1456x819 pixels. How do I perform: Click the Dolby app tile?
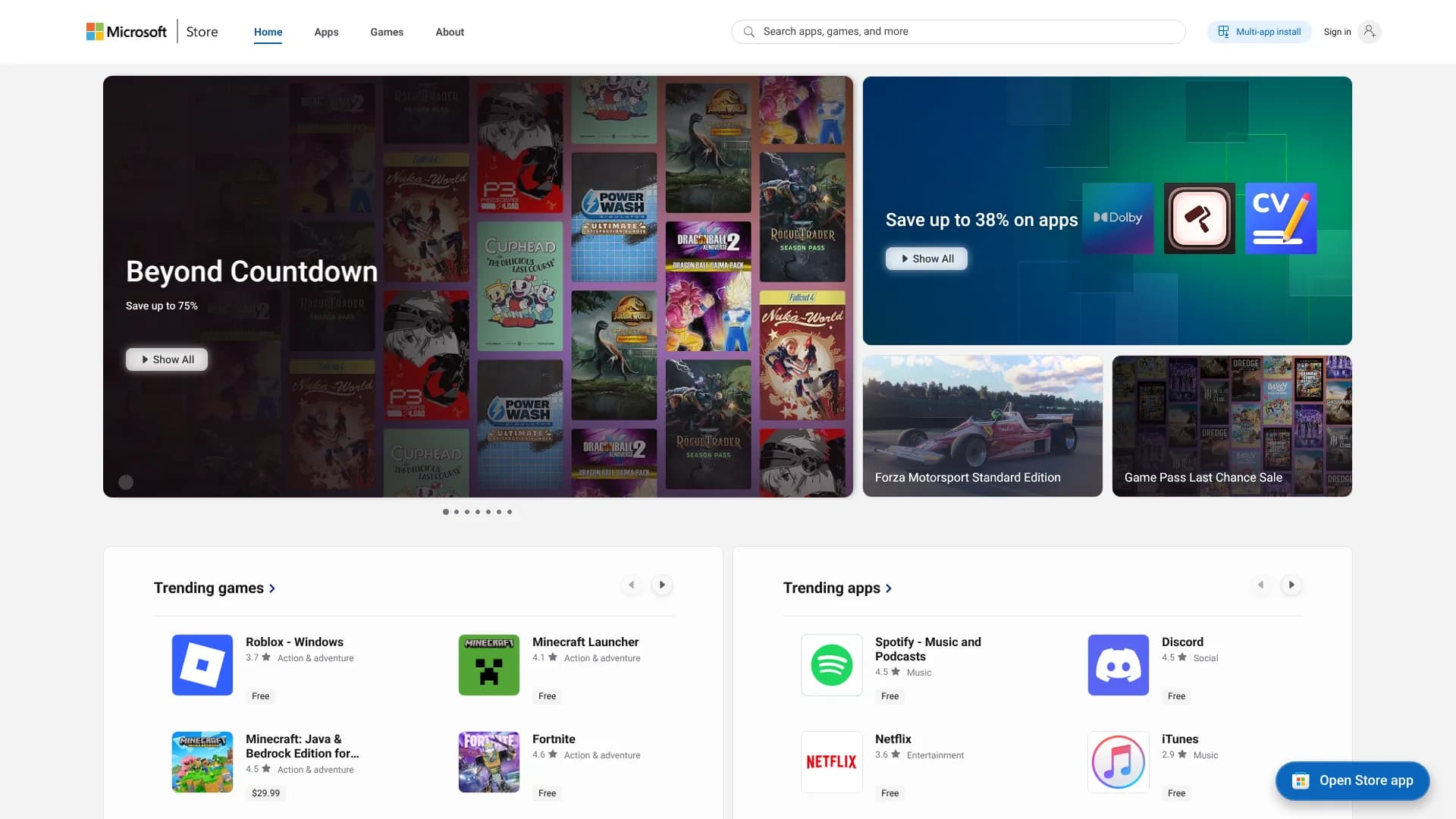click(x=1118, y=218)
